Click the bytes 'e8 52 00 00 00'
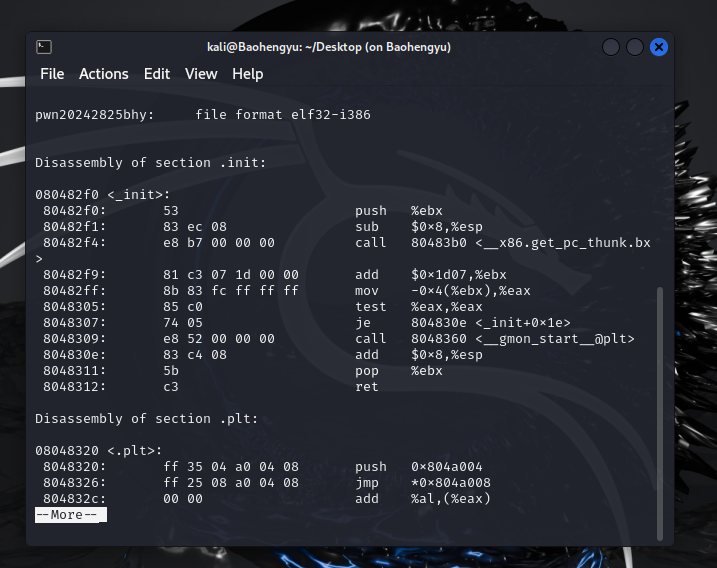717x568 pixels. coord(219,339)
